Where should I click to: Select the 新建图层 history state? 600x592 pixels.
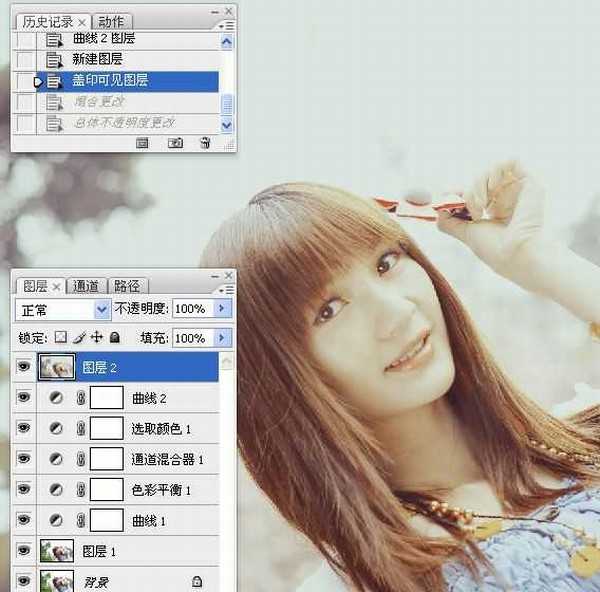[98, 60]
